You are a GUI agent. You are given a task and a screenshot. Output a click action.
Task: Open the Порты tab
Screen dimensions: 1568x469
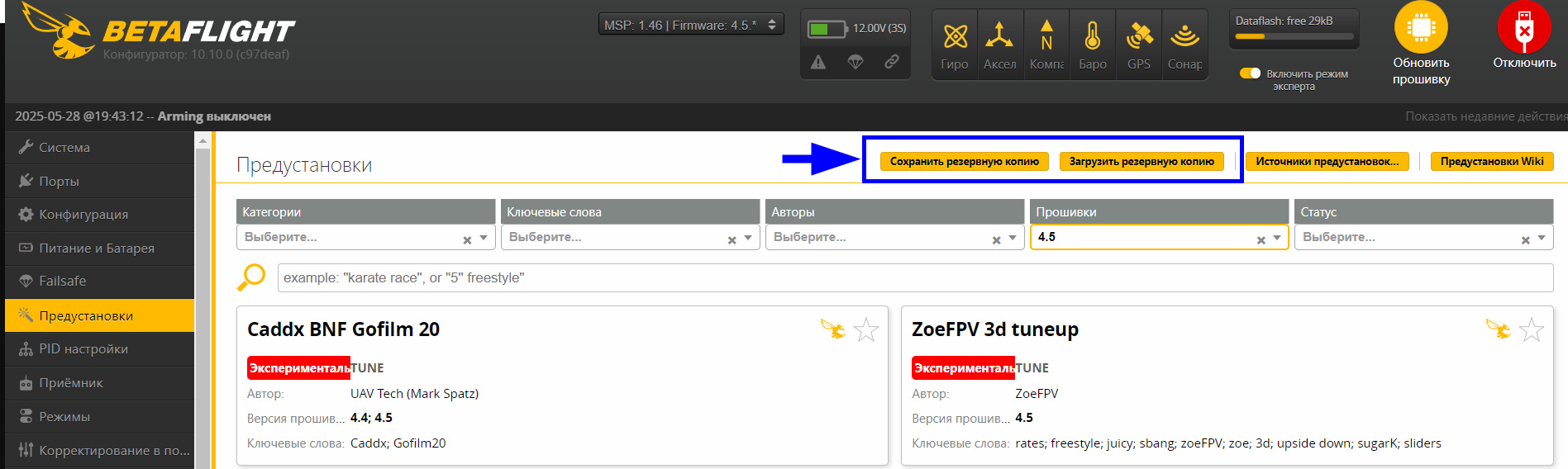99,181
